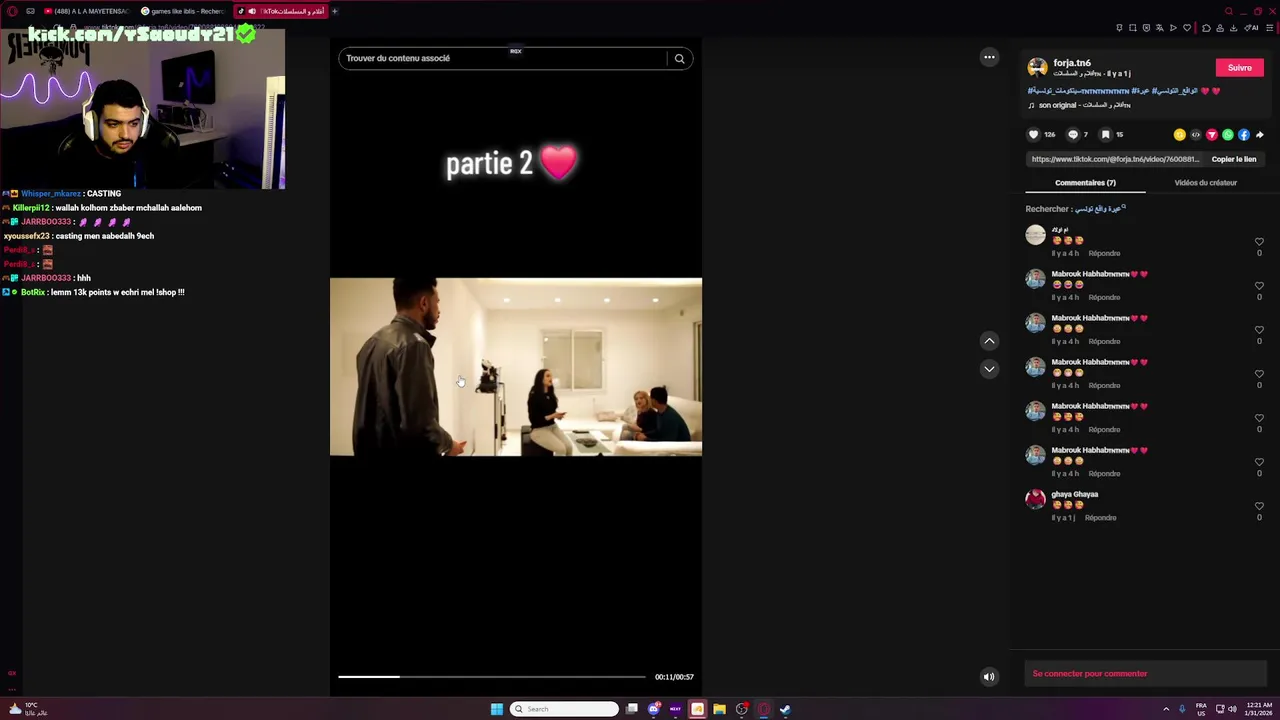Image resolution: width=1280 pixels, height=720 pixels.
Task: Switch to the games like iblis Google tab
Action: tap(182, 11)
